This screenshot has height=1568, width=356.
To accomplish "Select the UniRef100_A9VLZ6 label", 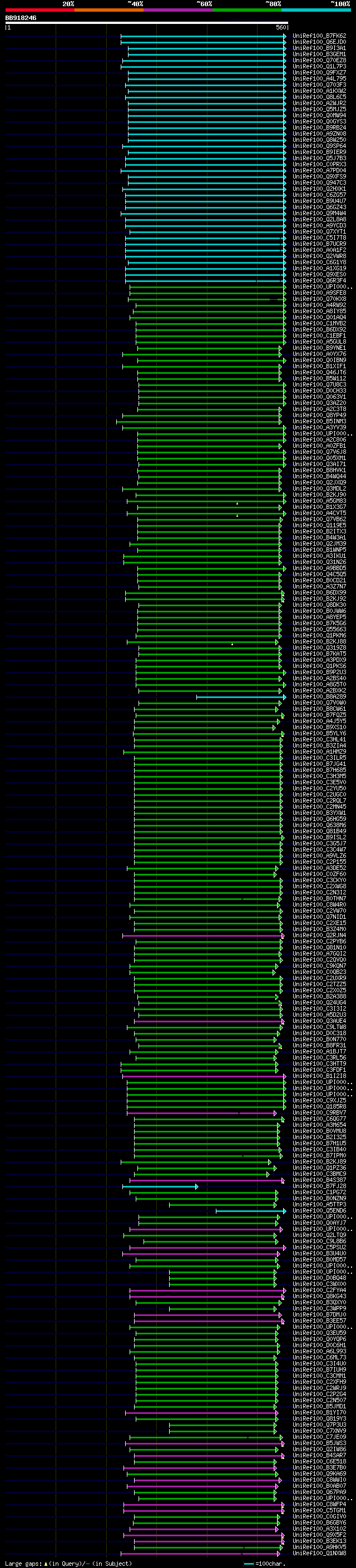I will 319,856.
